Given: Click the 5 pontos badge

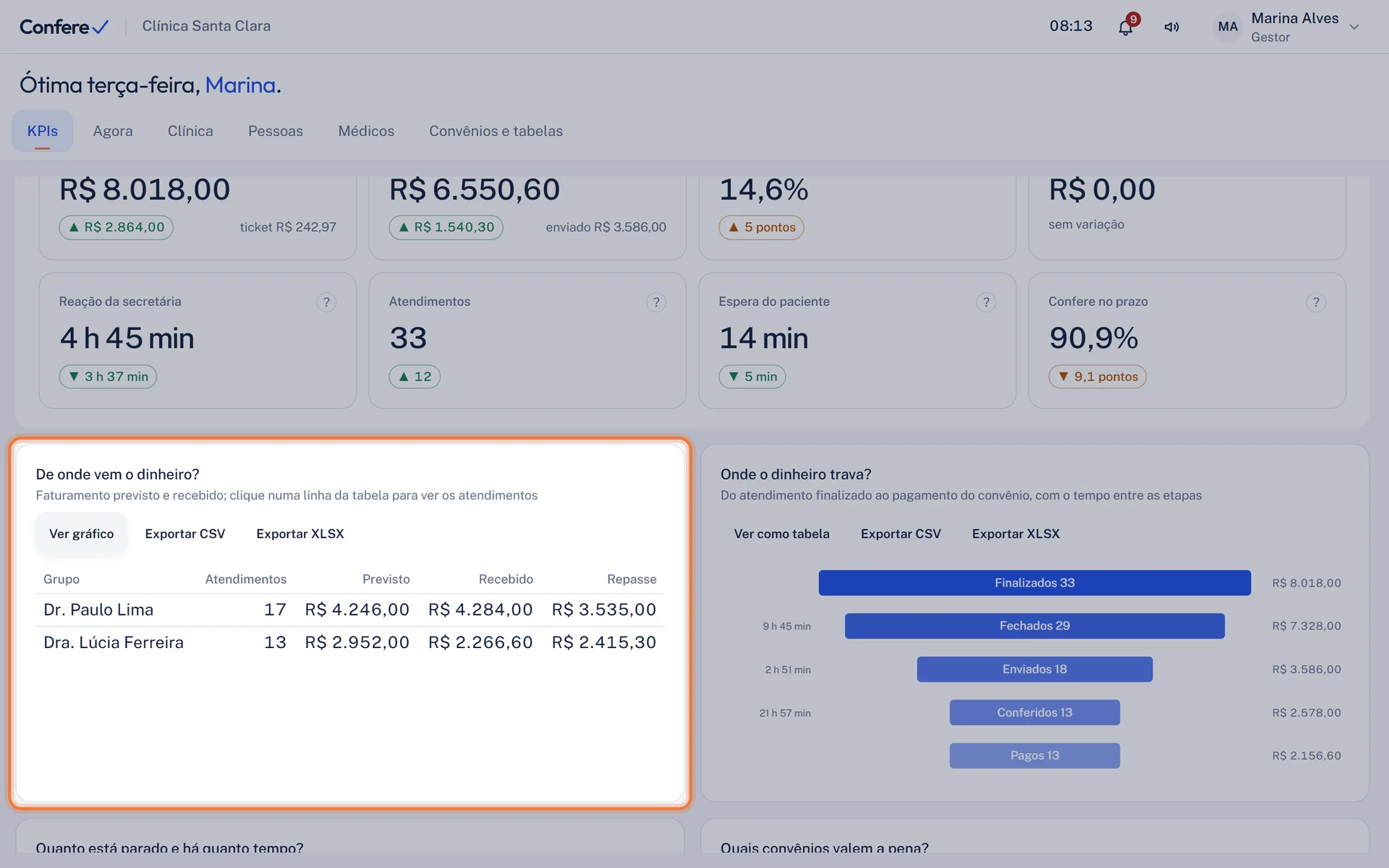Looking at the screenshot, I should click(x=761, y=227).
